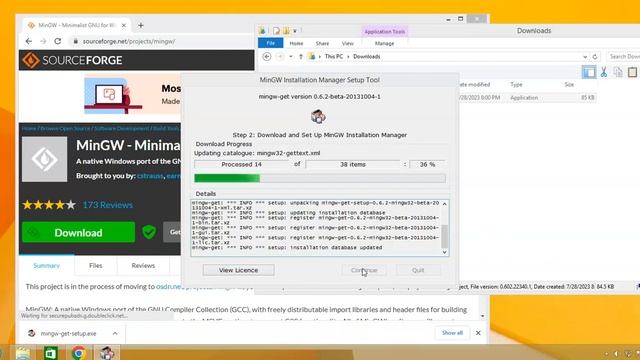640x360 pixels.
Task: Open the 173 Reviews link
Action: (x=108, y=205)
